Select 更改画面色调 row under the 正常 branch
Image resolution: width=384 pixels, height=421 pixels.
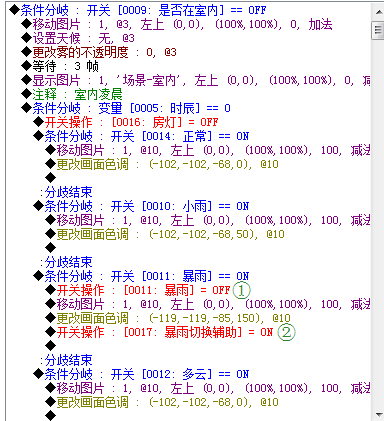(x=162, y=164)
